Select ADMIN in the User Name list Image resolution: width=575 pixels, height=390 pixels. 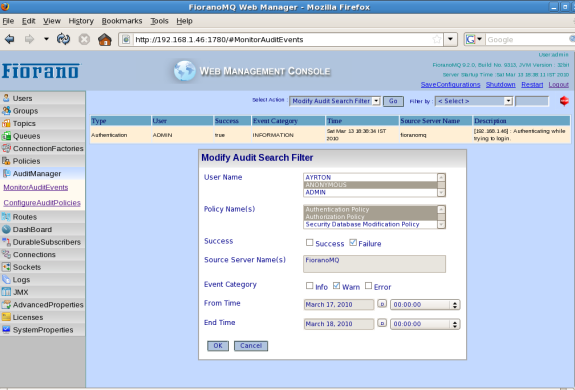point(370,192)
